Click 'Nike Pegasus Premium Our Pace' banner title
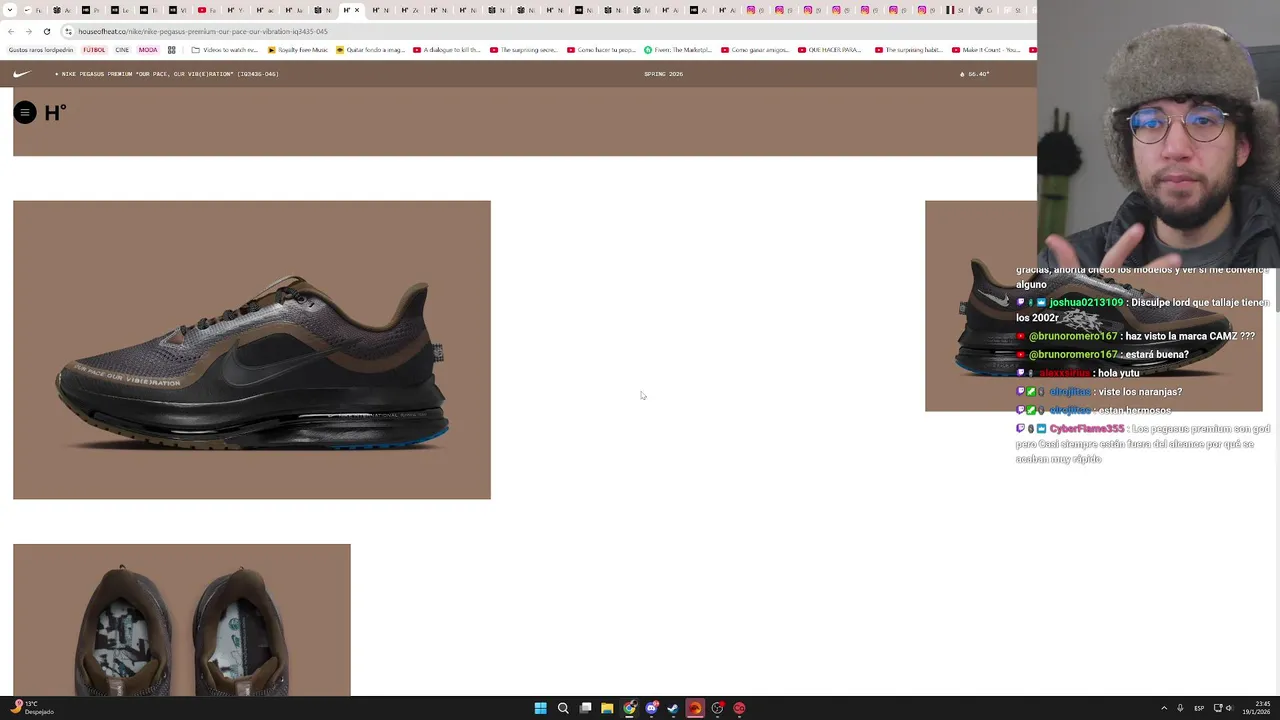Viewport: 1280px width, 720px height. (x=167, y=74)
